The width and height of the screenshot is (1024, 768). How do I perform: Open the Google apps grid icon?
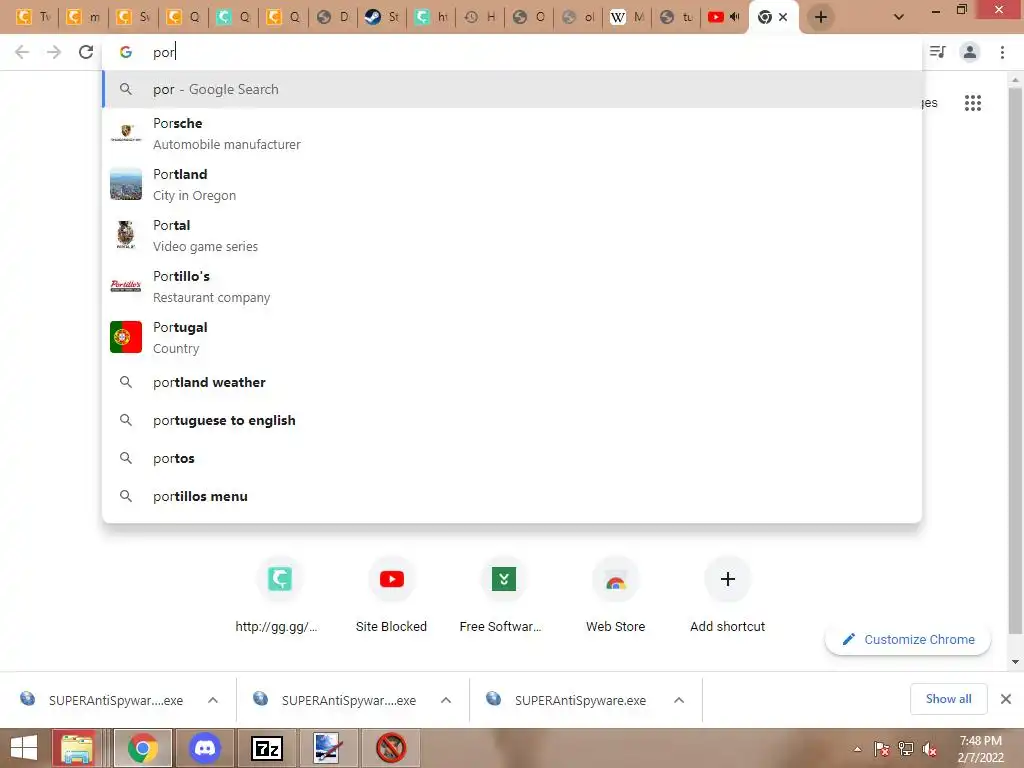tap(972, 103)
